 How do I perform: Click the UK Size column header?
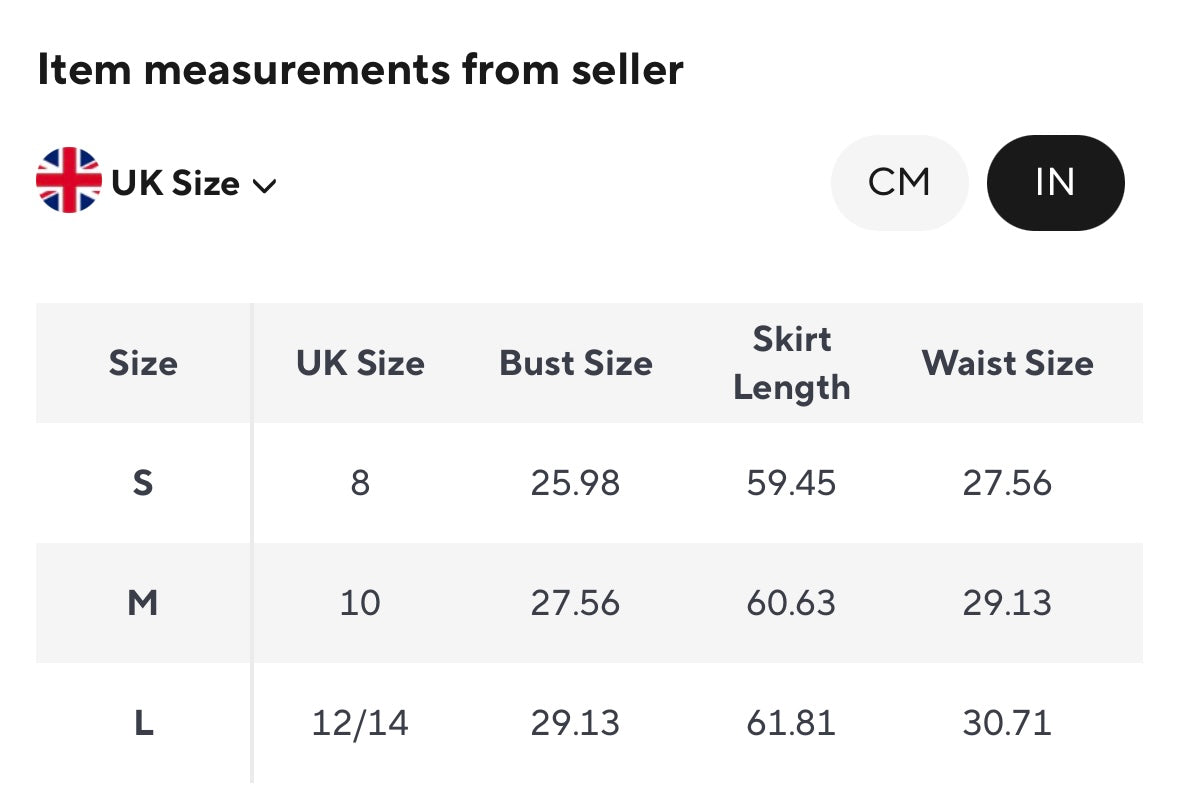point(360,363)
